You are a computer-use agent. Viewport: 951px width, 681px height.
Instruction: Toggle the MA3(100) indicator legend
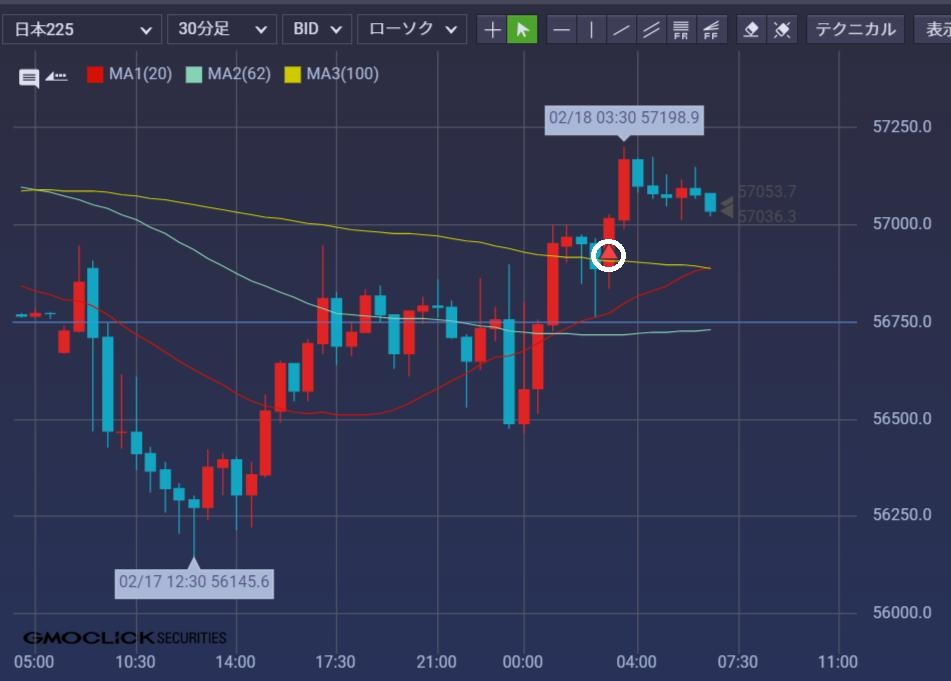pyautogui.click(x=331, y=74)
